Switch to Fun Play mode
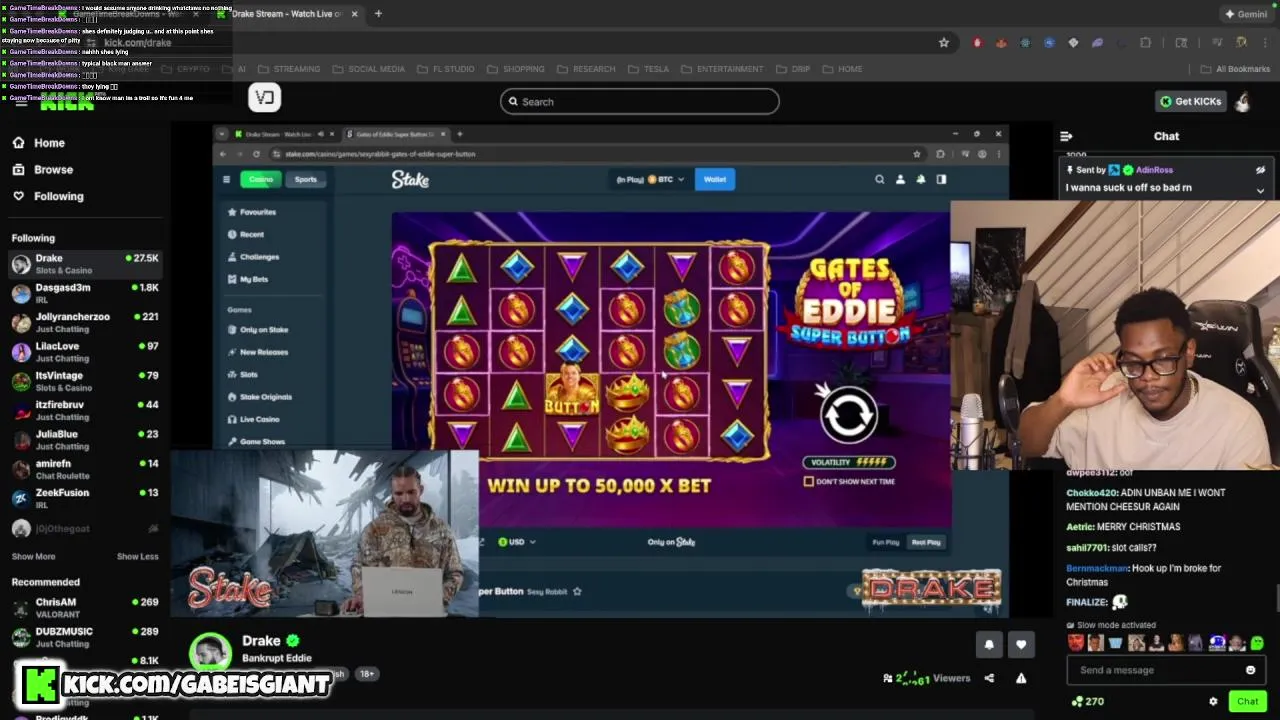Viewport: 1280px width, 720px height. 886,542
